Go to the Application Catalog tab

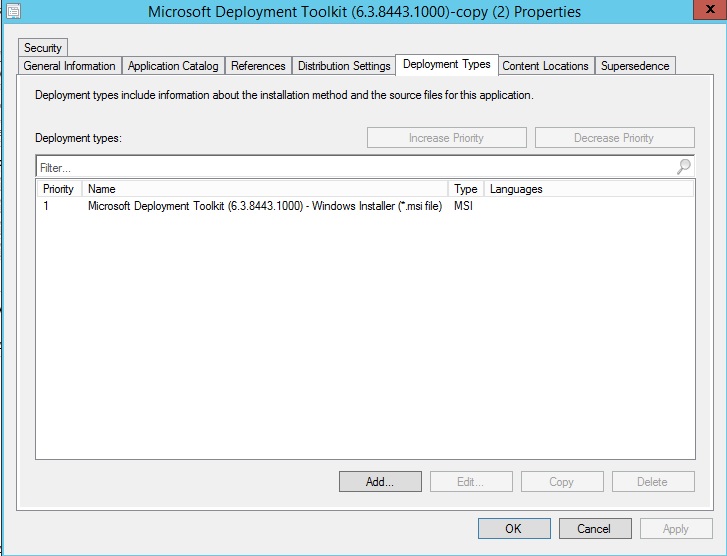click(x=173, y=66)
